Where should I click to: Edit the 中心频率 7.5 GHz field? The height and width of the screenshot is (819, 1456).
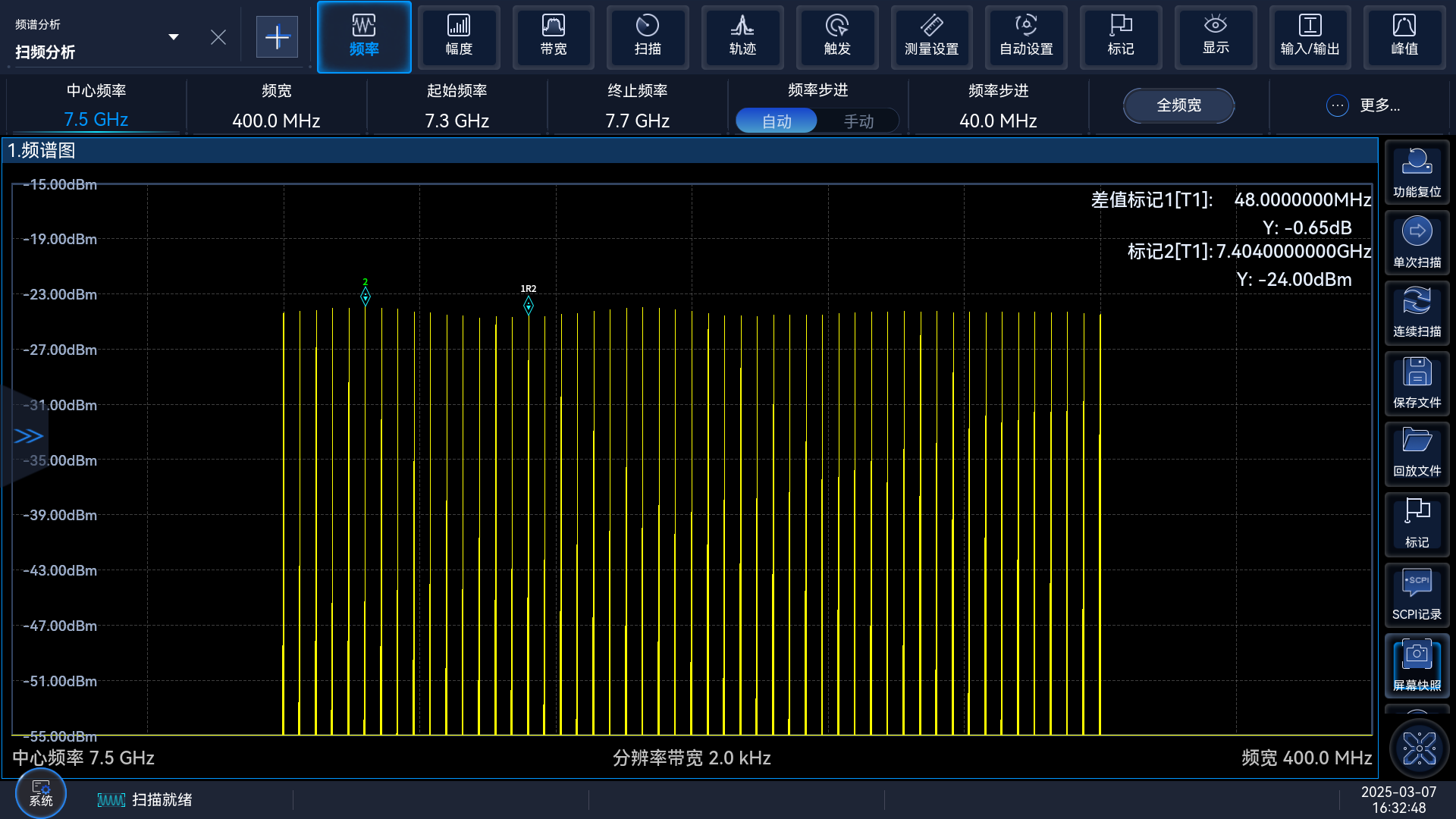point(96,119)
